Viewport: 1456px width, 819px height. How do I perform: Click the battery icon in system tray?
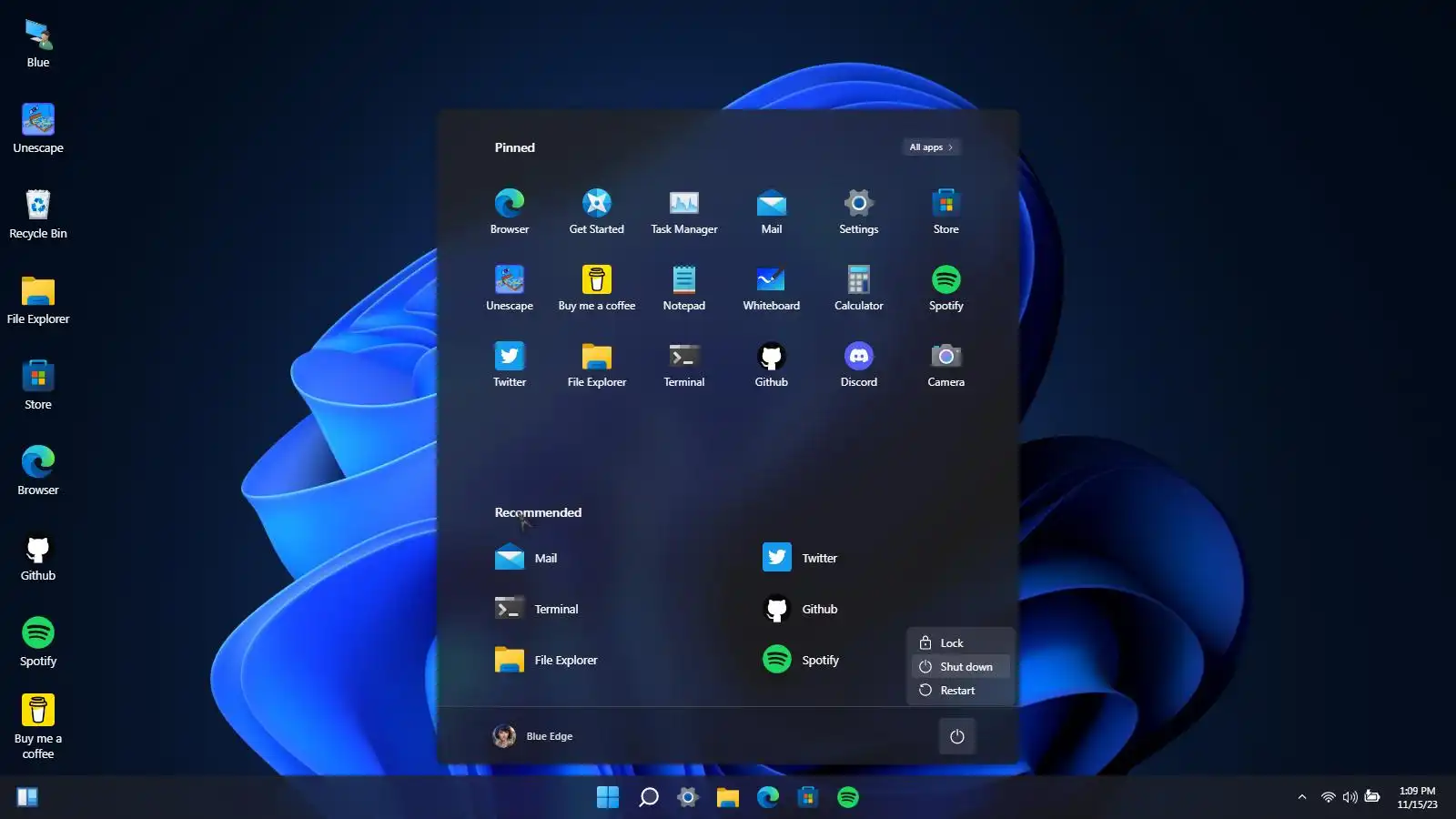[1372, 797]
